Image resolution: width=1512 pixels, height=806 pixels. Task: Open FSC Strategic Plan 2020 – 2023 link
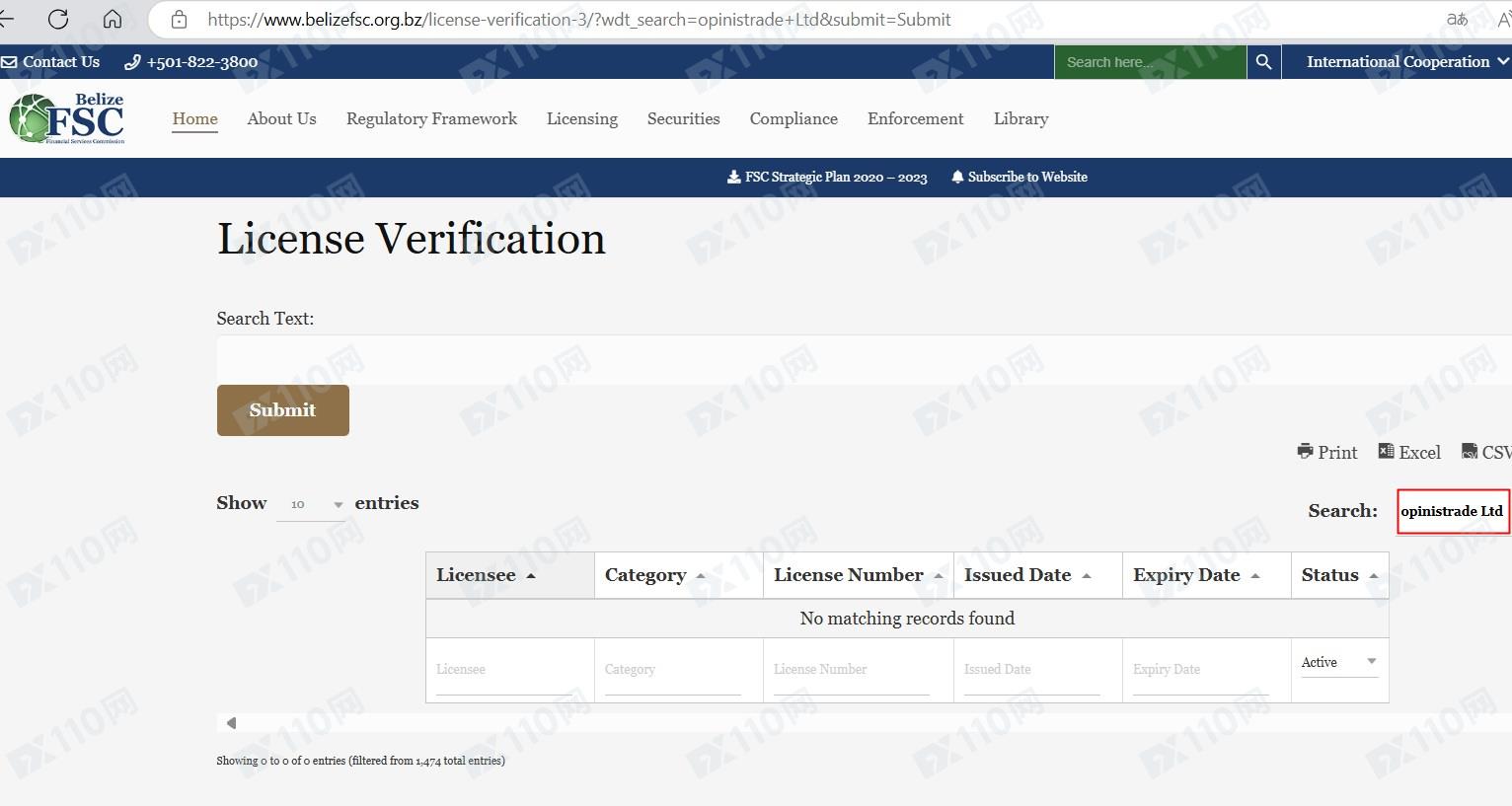click(x=827, y=178)
